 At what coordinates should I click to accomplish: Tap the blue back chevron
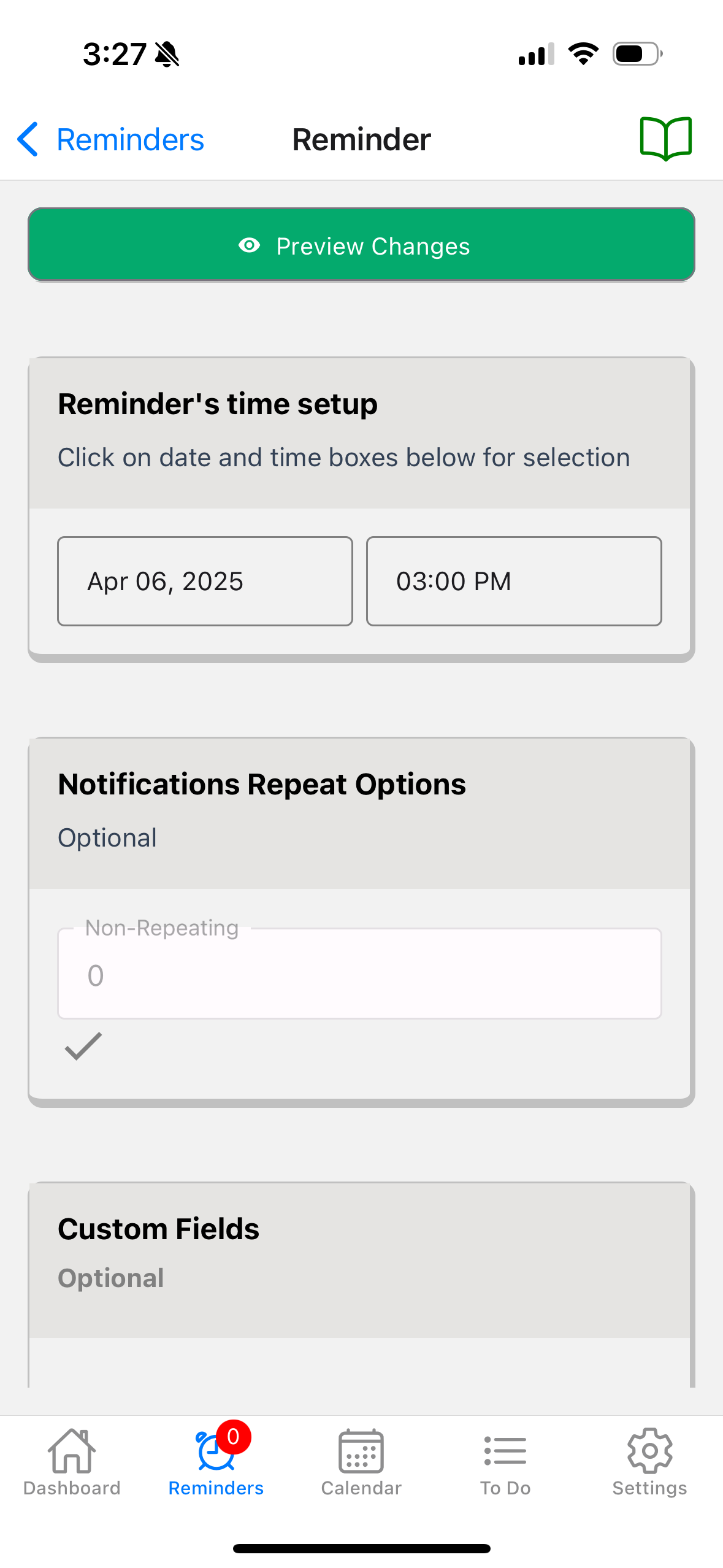point(28,139)
